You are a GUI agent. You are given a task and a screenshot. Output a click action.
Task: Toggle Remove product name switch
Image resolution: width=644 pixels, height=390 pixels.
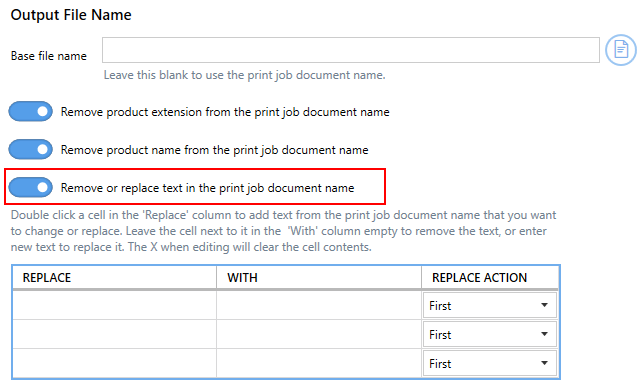[31, 149]
